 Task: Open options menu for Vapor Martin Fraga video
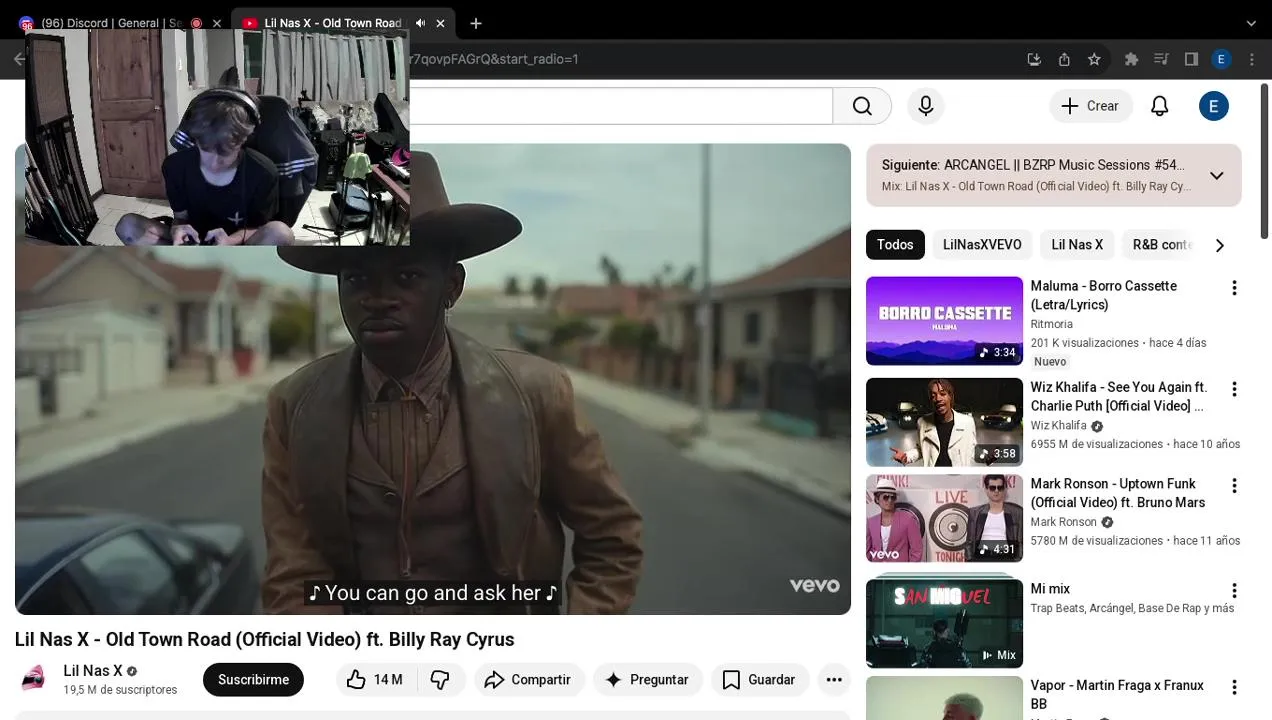click(x=1234, y=688)
